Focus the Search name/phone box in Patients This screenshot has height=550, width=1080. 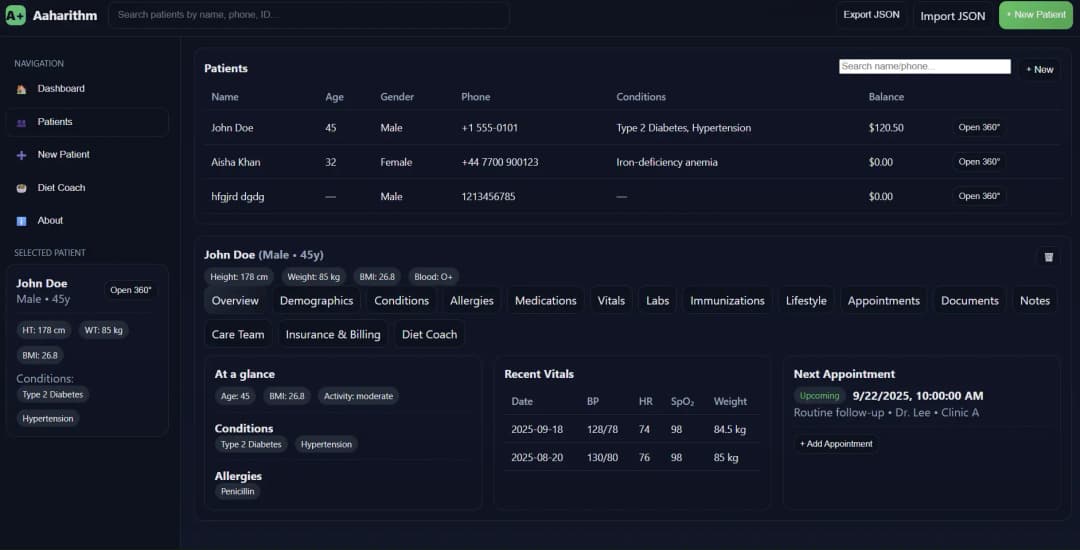pyautogui.click(x=924, y=67)
